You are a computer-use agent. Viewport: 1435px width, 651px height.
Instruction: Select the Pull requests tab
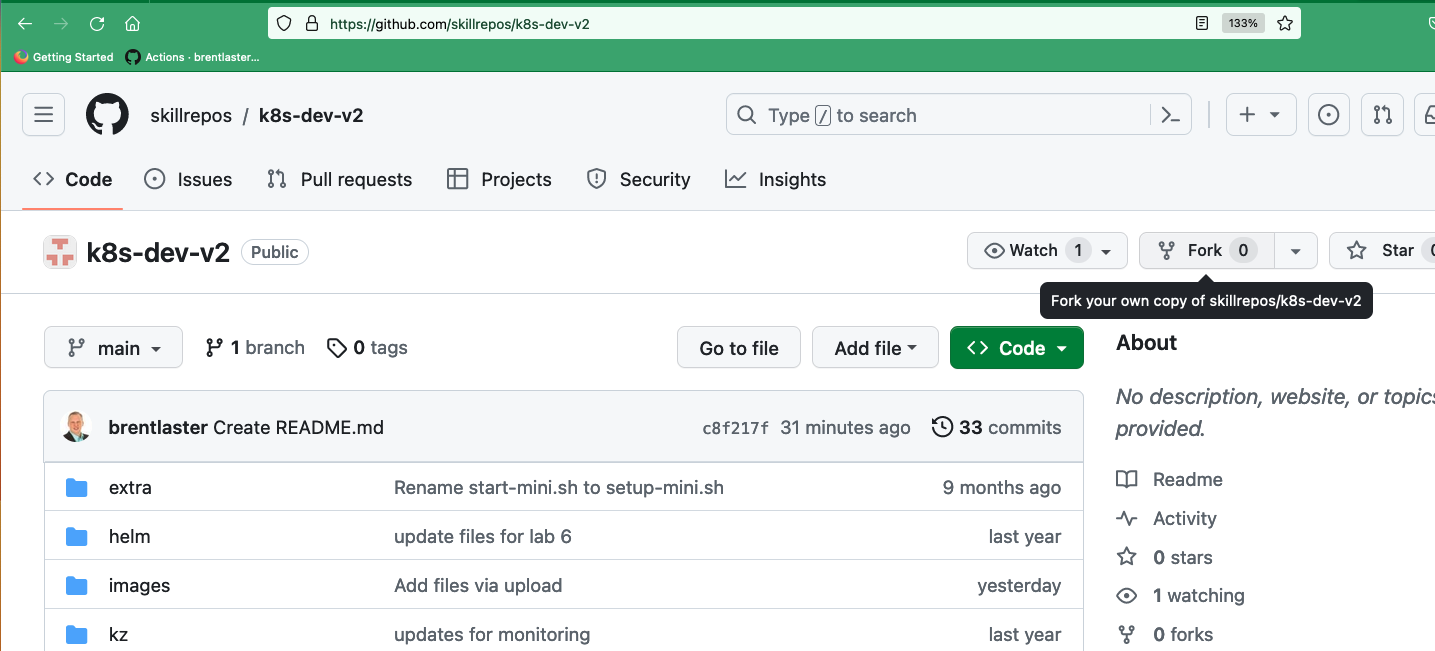point(339,179)
